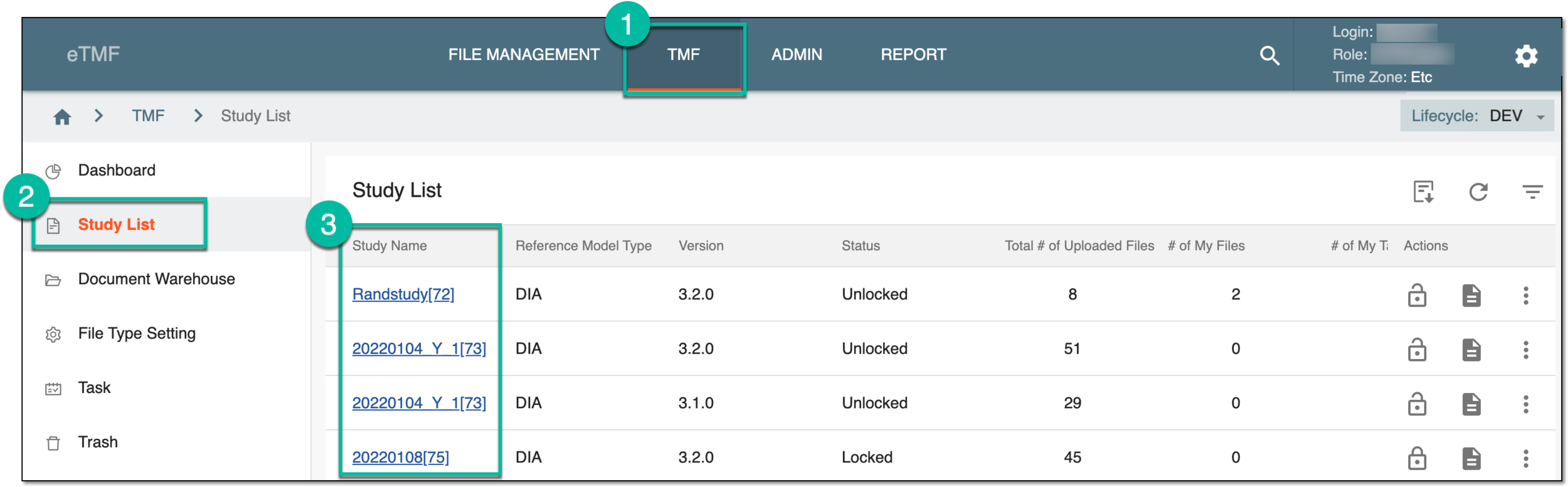This screenshot has height=487, width=1568.
Task: Click the Reference Model Type column header
Action: click(x=583, y=246)
